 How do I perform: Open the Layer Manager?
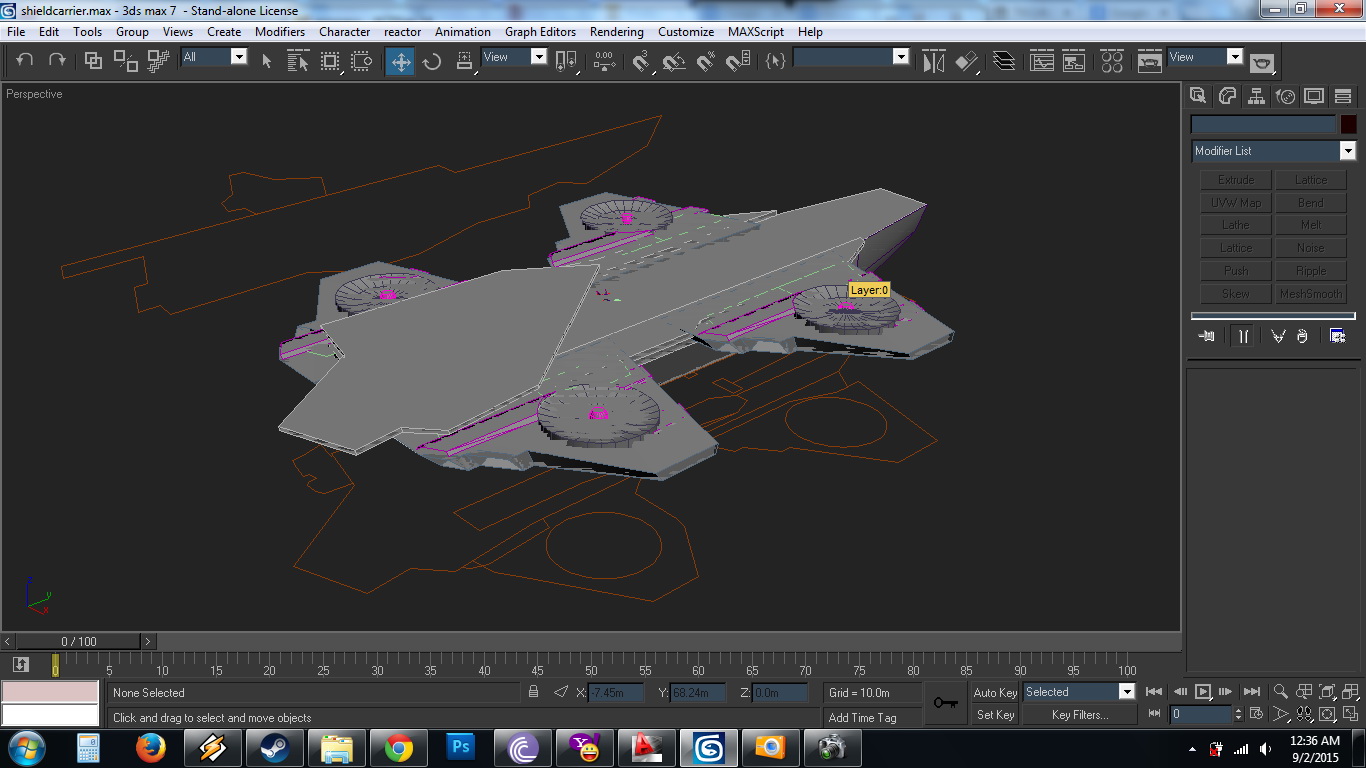[1004, 61]
